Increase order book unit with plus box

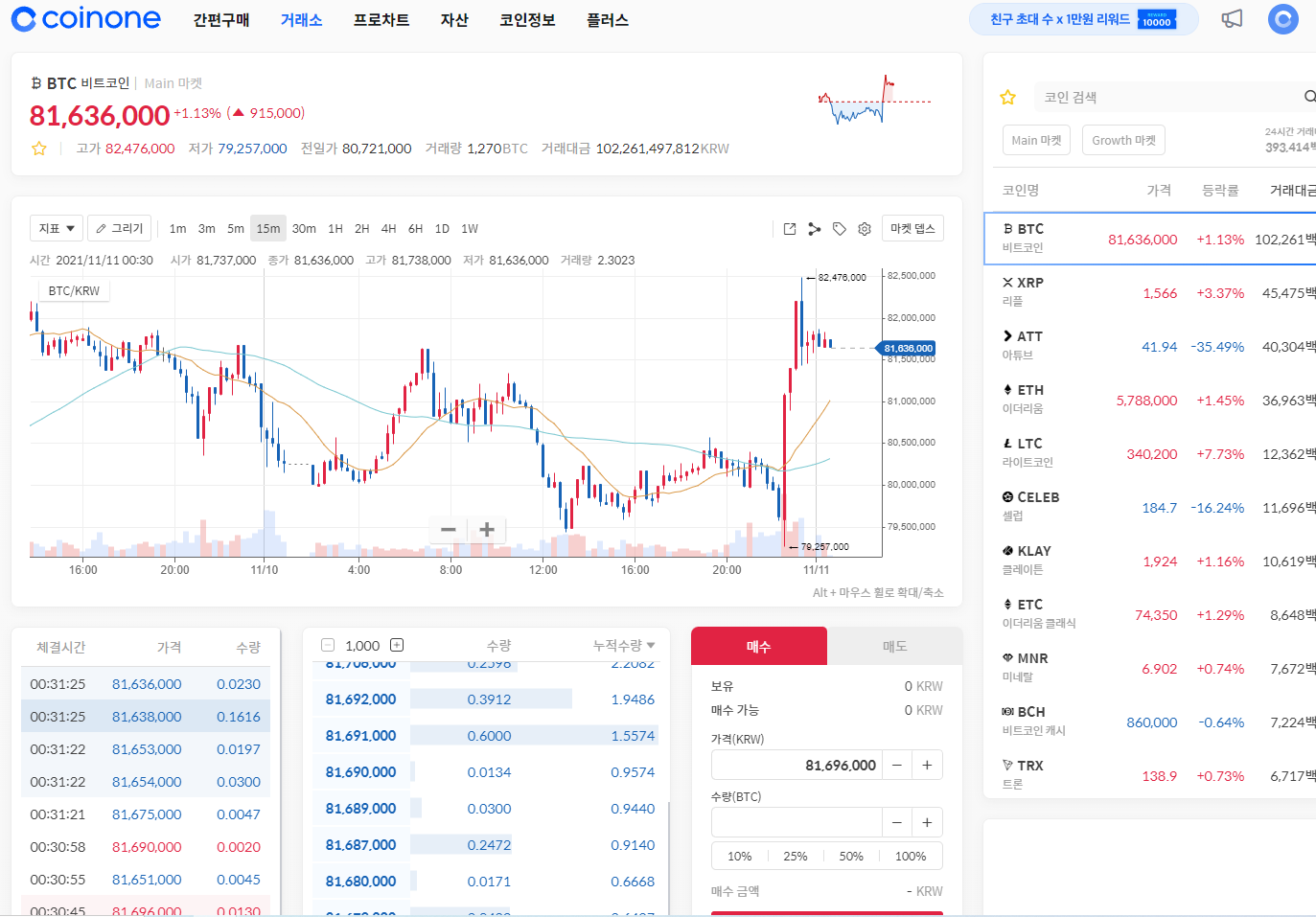[397, 645]
